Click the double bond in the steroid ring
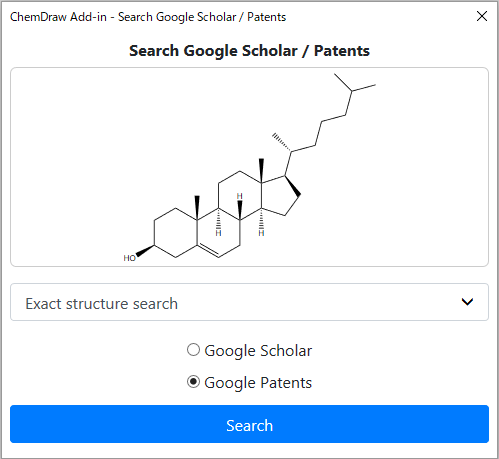499x459 pixels. click(x=208, y=251)
